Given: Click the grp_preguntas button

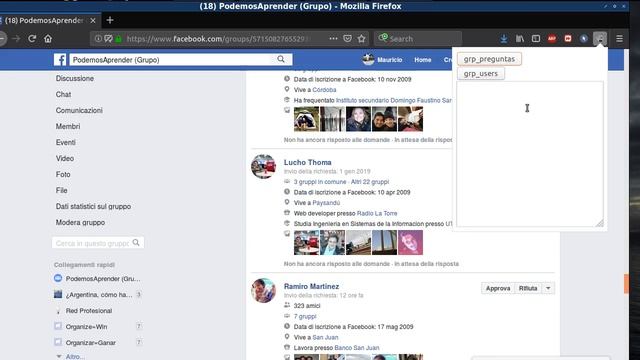Looking at the screenshot, I should tap(489, 59).
